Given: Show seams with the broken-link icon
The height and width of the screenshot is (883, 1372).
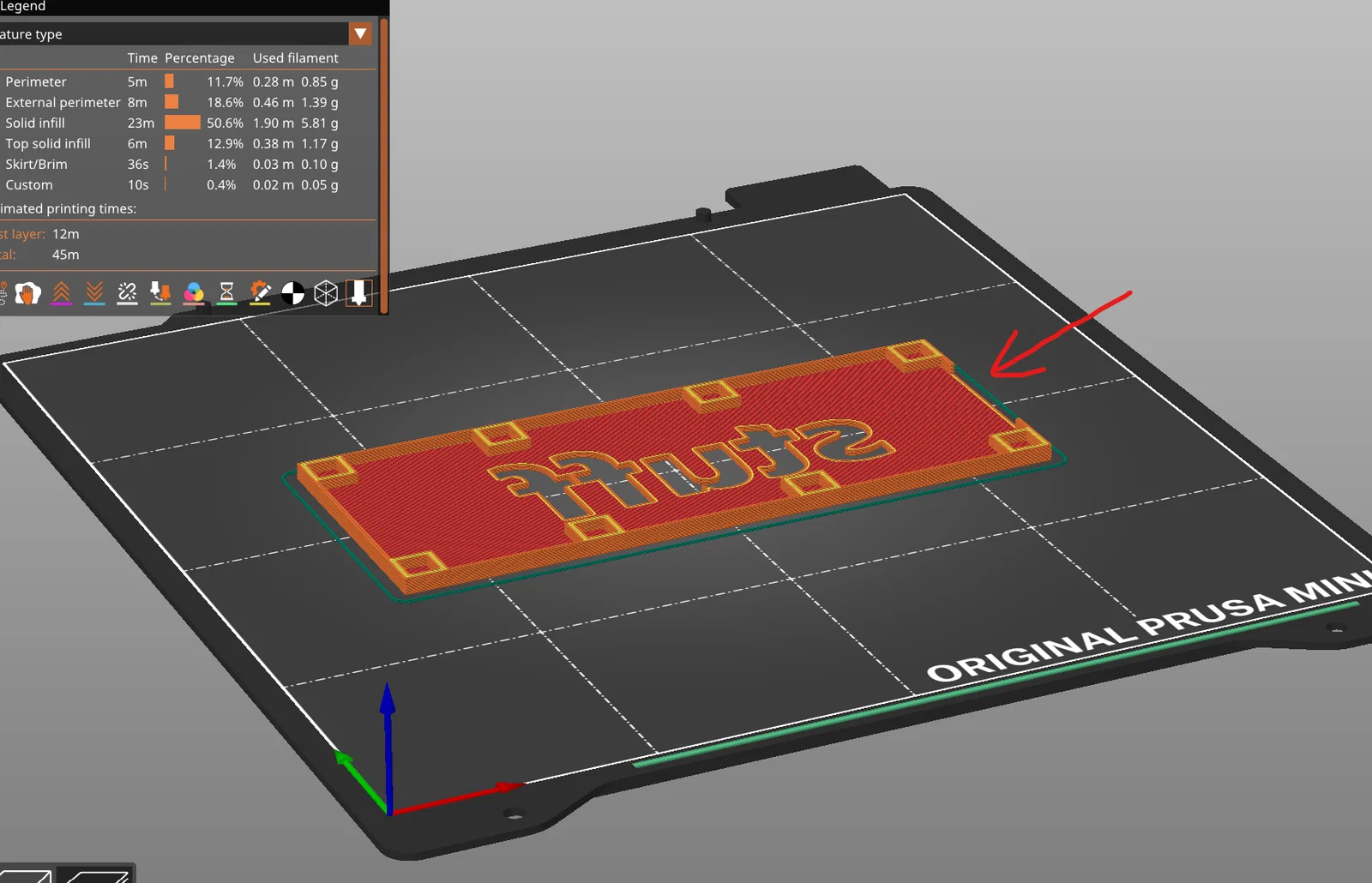Looking at the screenshot, I should 127,293.
